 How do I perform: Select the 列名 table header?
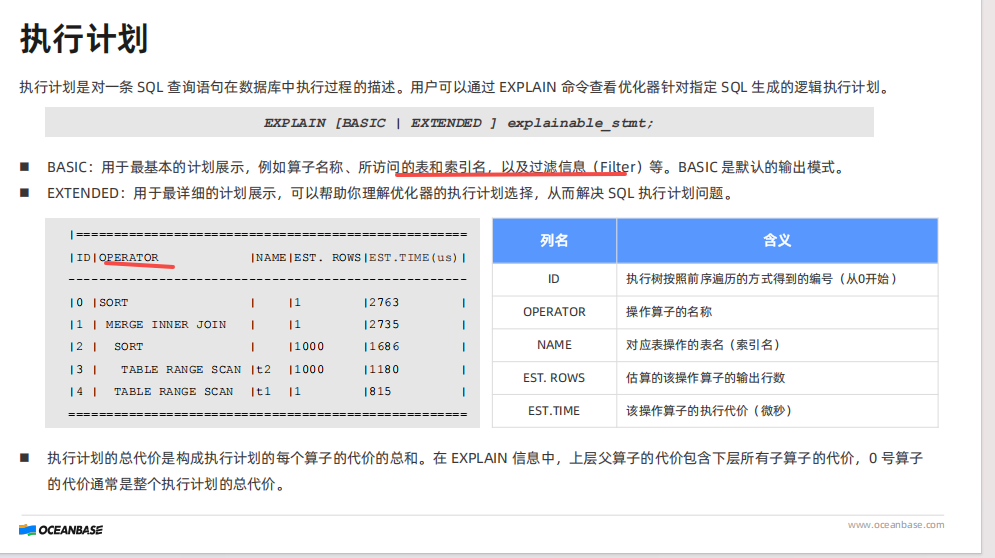tap(554, 241)
